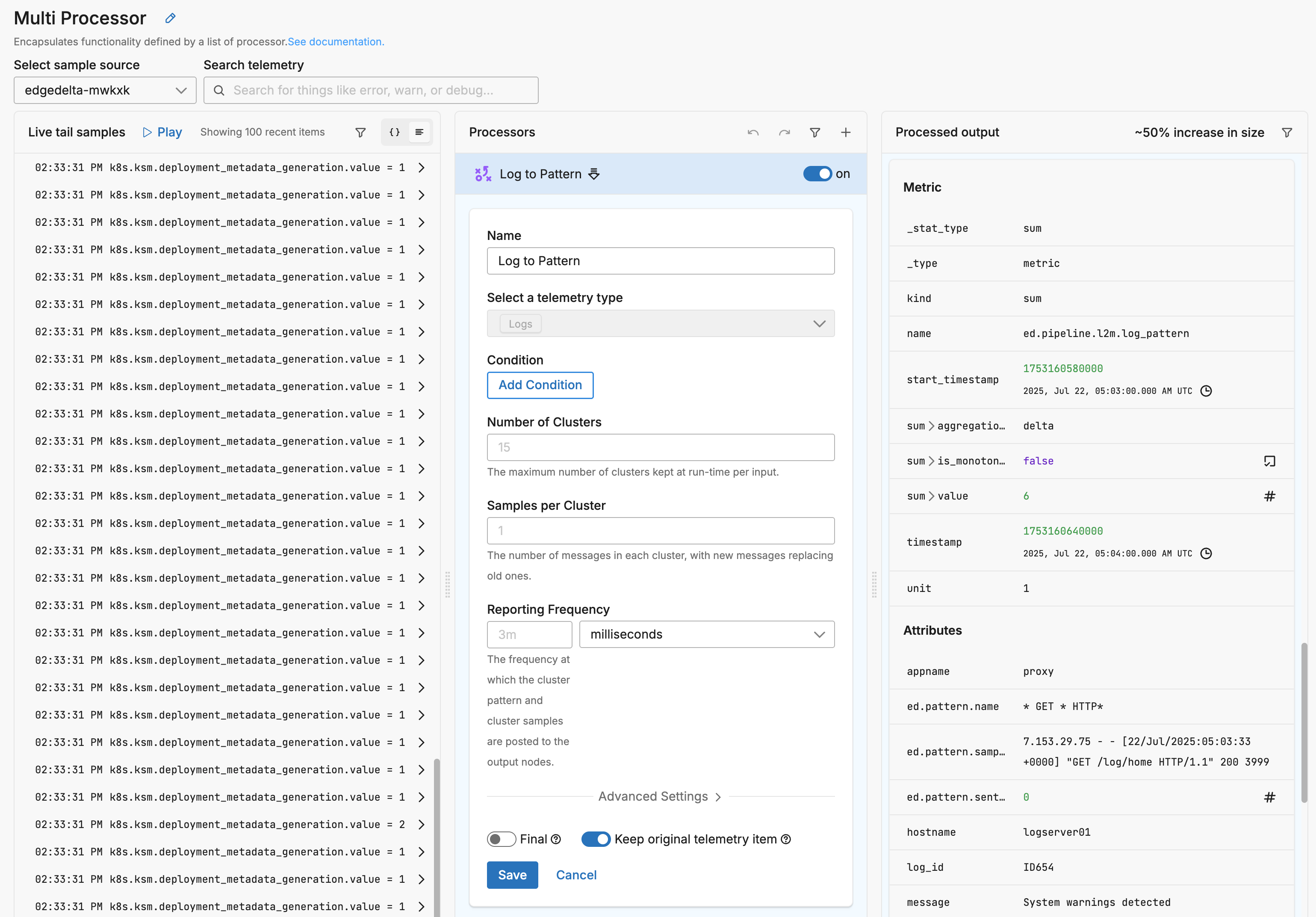Viewport: 1316px width, 917px height.
Task: Switch live tail to text lines view
Action: pos(419,132)
